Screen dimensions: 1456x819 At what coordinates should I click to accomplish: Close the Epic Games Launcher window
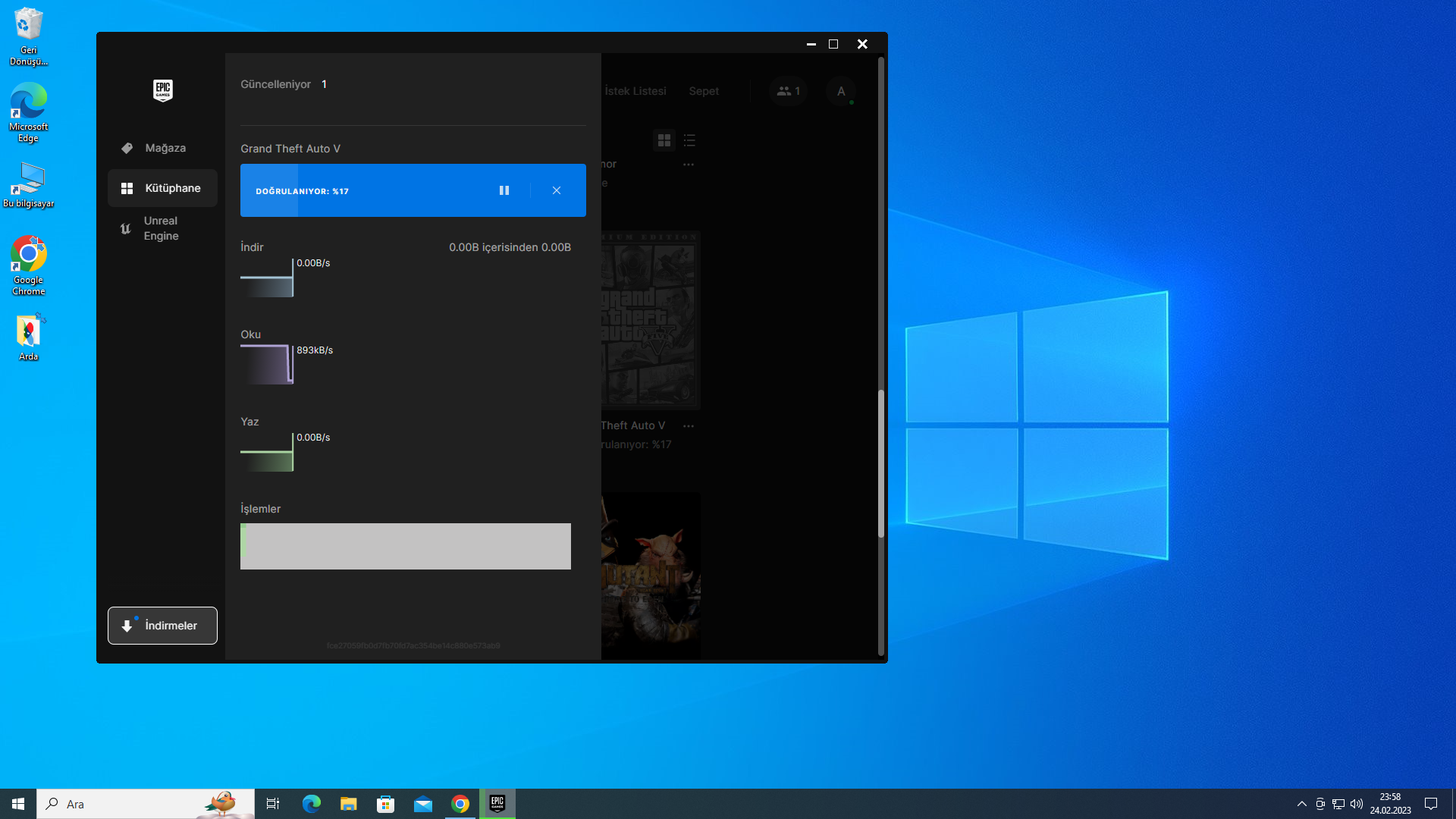862,44
